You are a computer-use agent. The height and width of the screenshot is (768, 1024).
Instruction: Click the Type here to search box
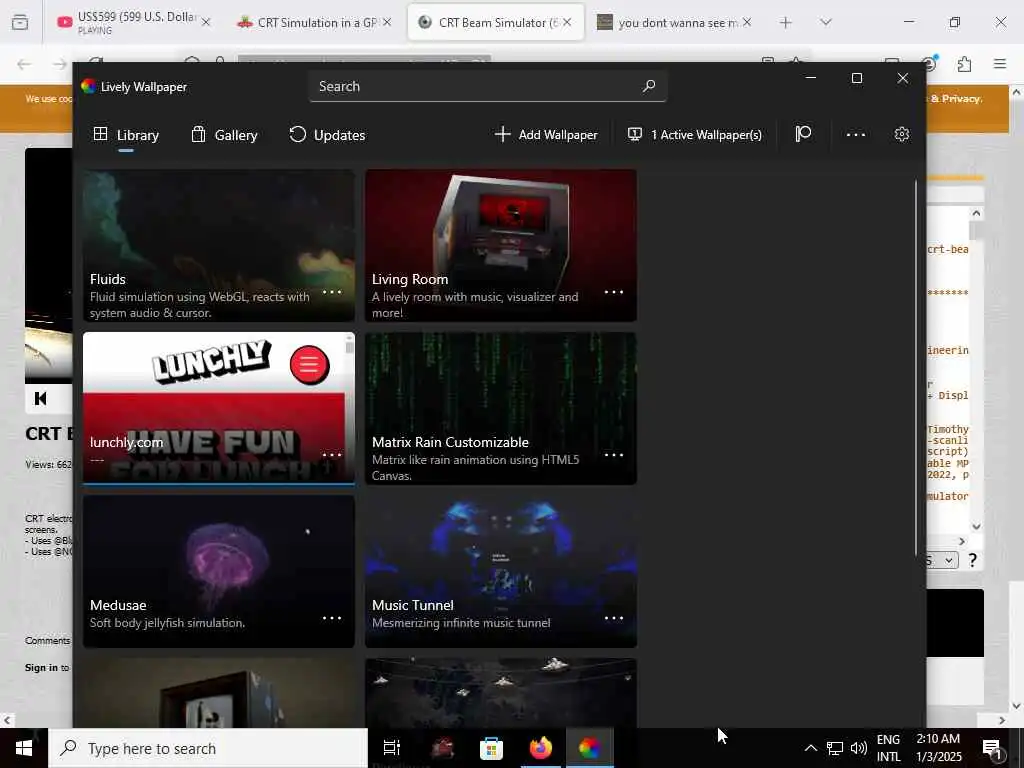tap(208, 748)
